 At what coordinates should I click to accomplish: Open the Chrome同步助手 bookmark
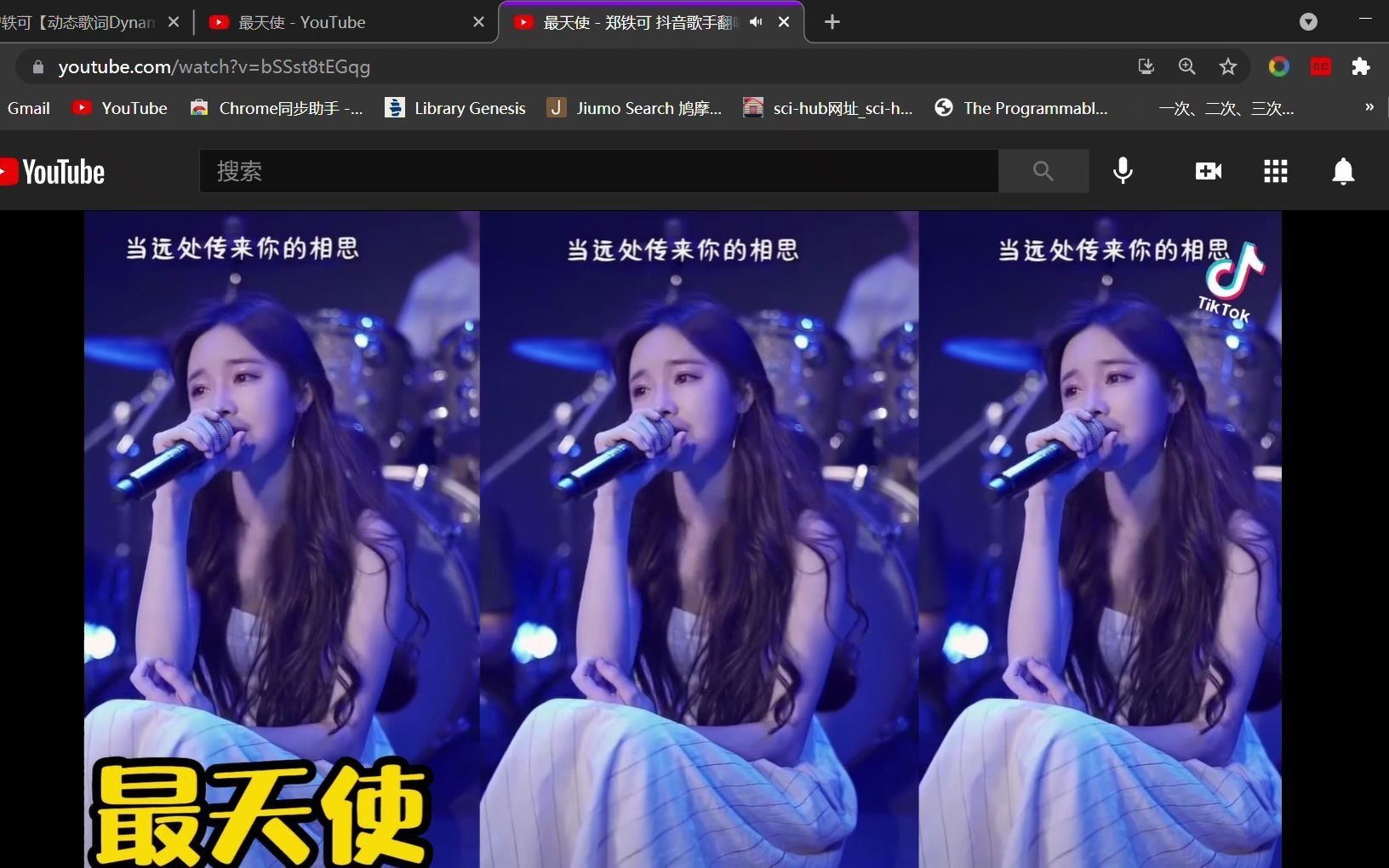(x=277, y=108)
